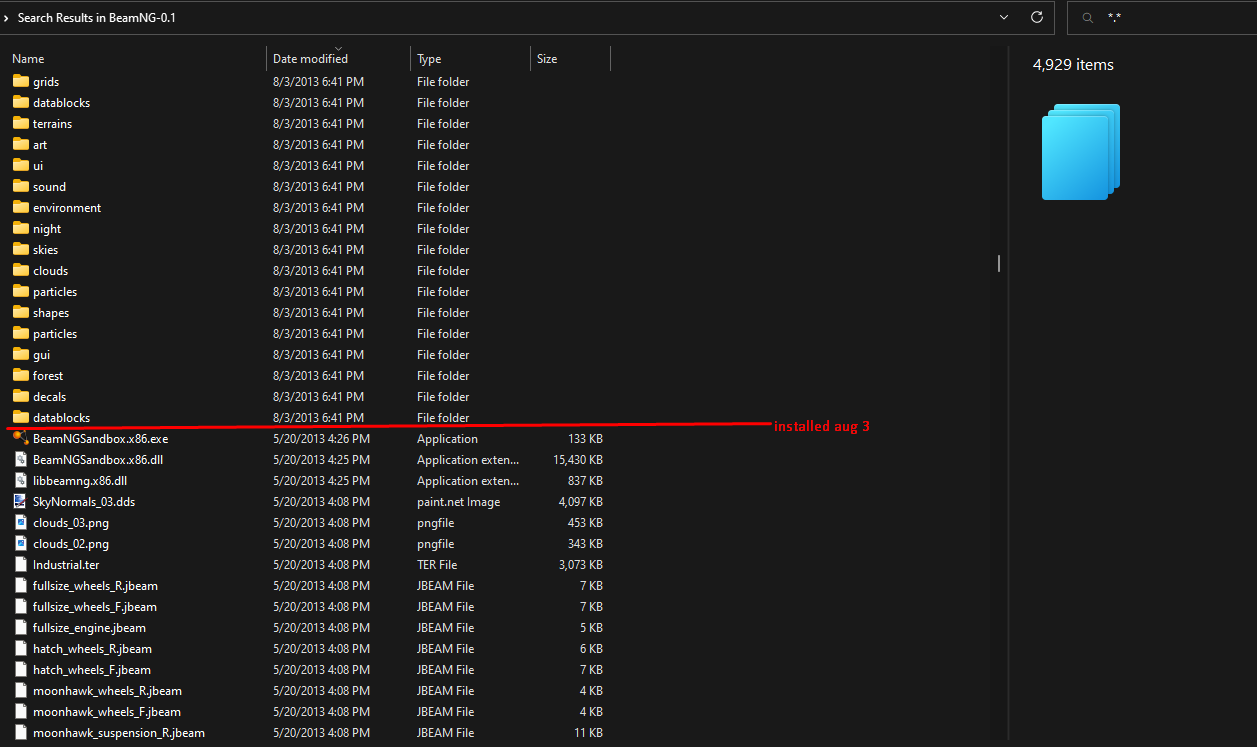Select the shapes folder icon

pyautogui.click(x=21, y=312)
